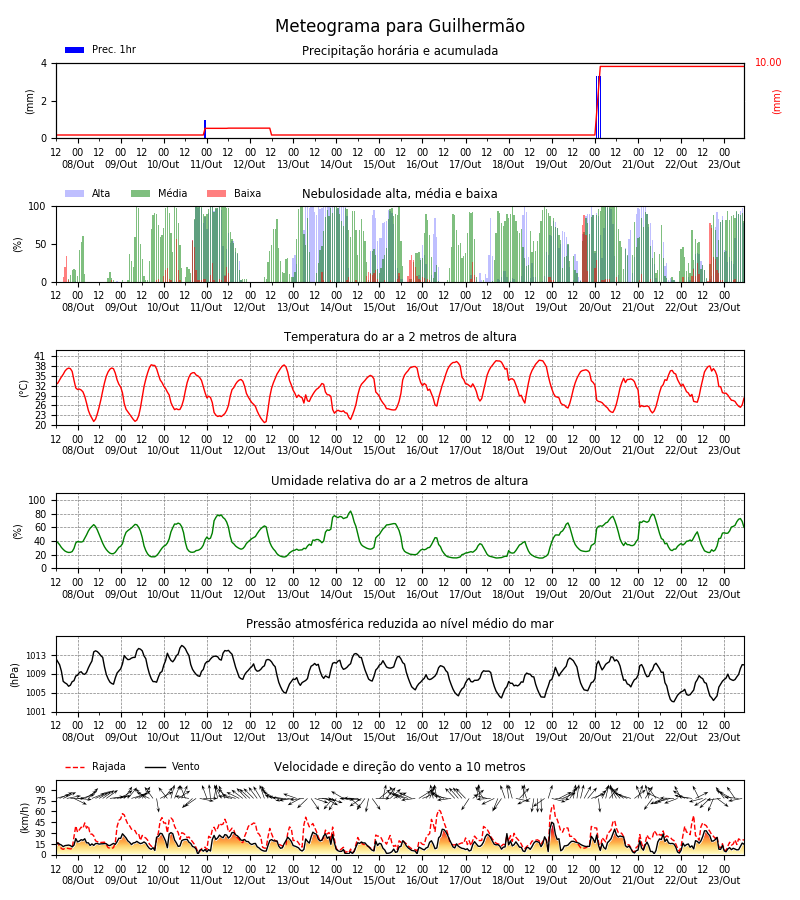Image resolution: width=800 pixels, height=900 pixels.
Task: Click the tall blue precipitation bar near 20/Out
Action: pos(598,107)
